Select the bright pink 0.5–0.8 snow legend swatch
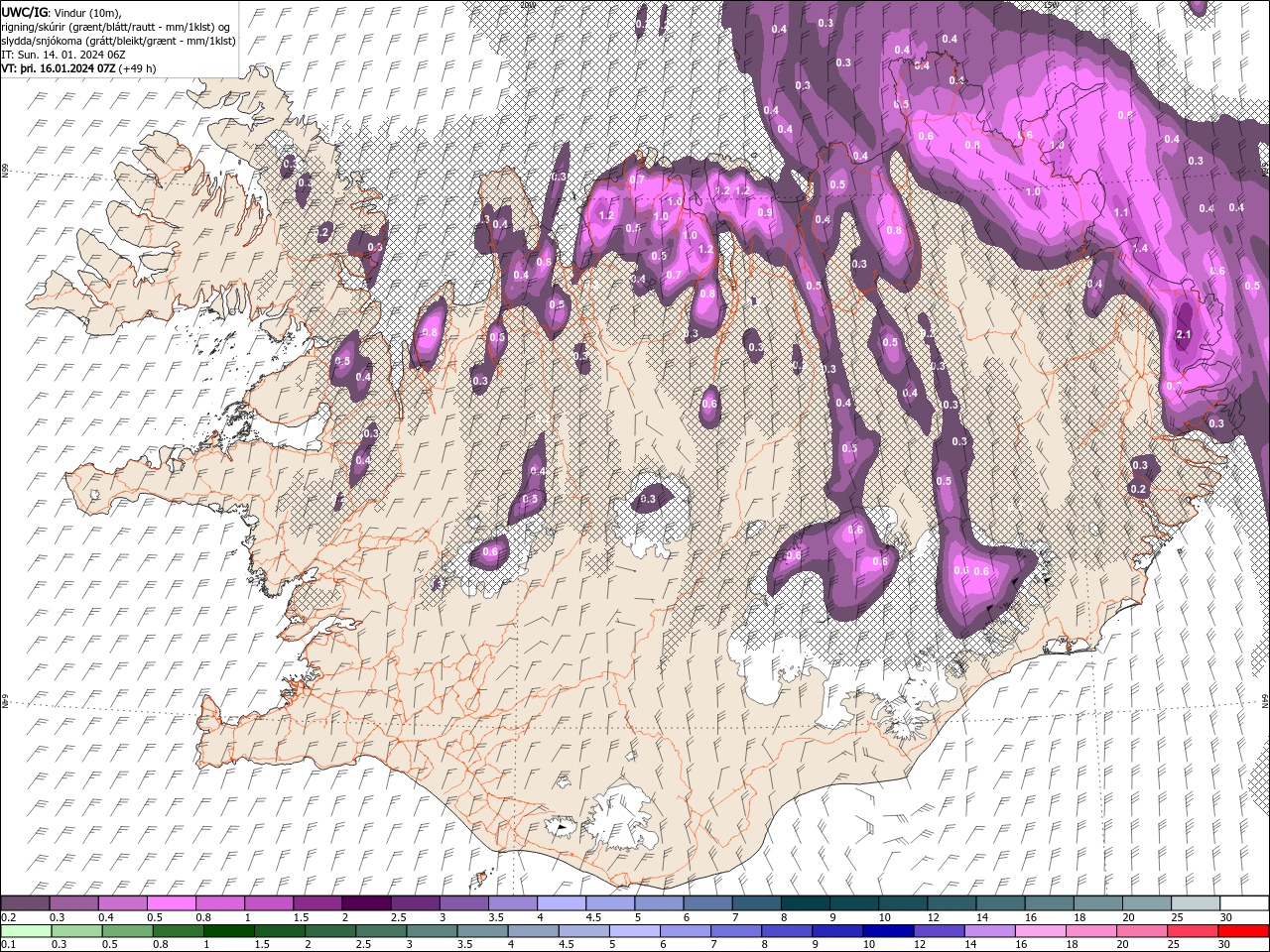1270x952 pixels. pyautogui.click(x=171, y=903)
